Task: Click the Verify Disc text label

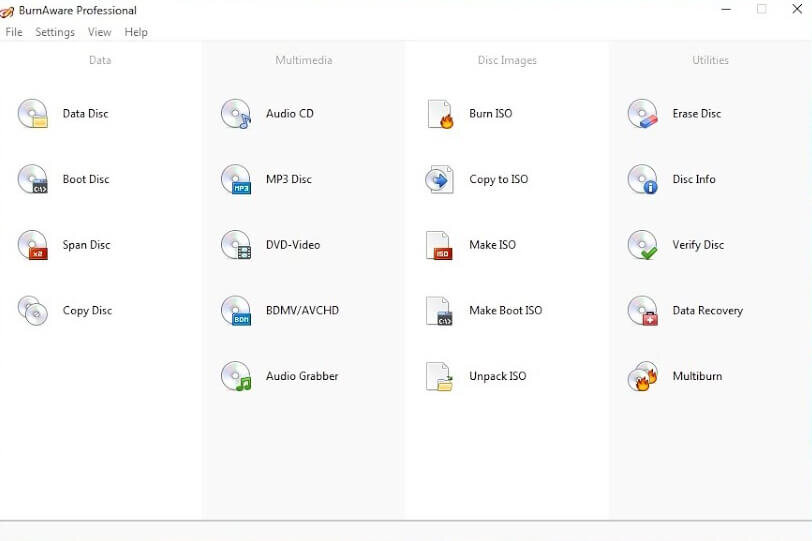Action: coord(698,245)
